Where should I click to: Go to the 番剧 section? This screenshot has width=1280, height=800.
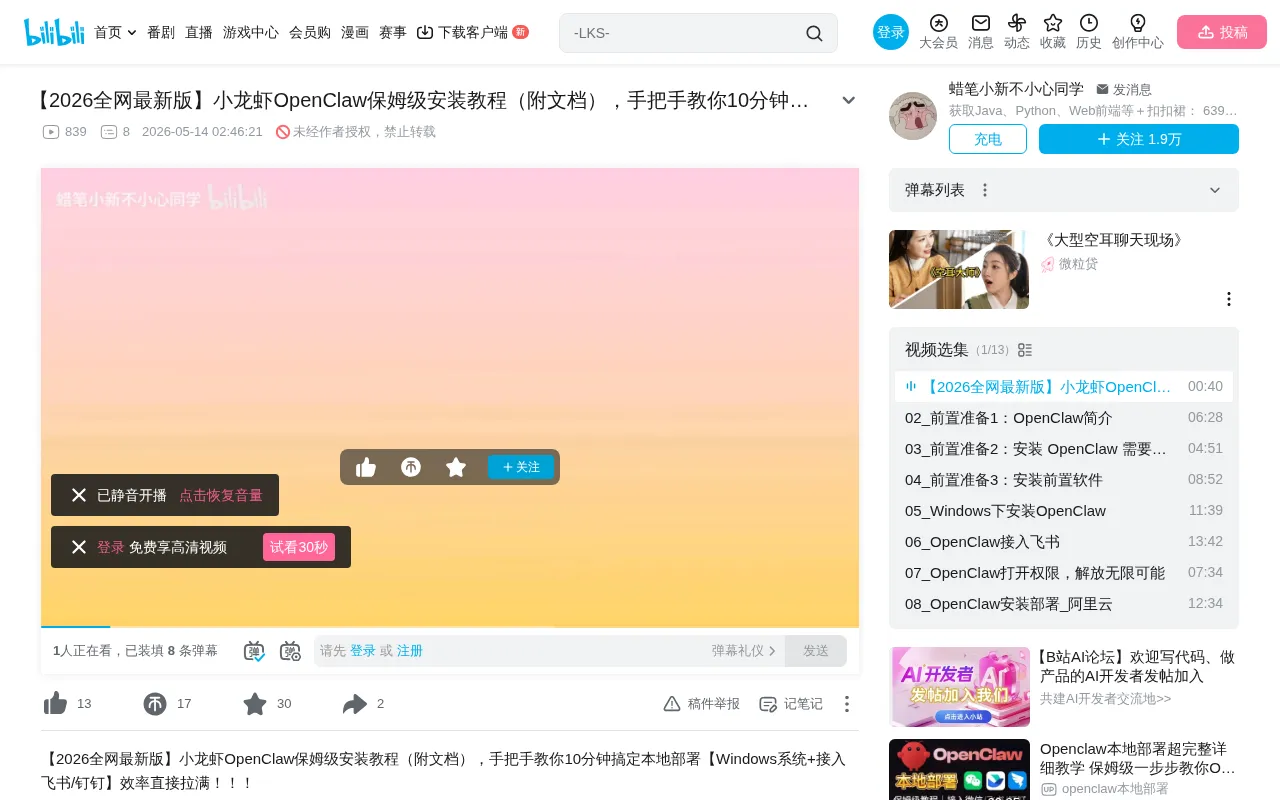coord(161,32)
